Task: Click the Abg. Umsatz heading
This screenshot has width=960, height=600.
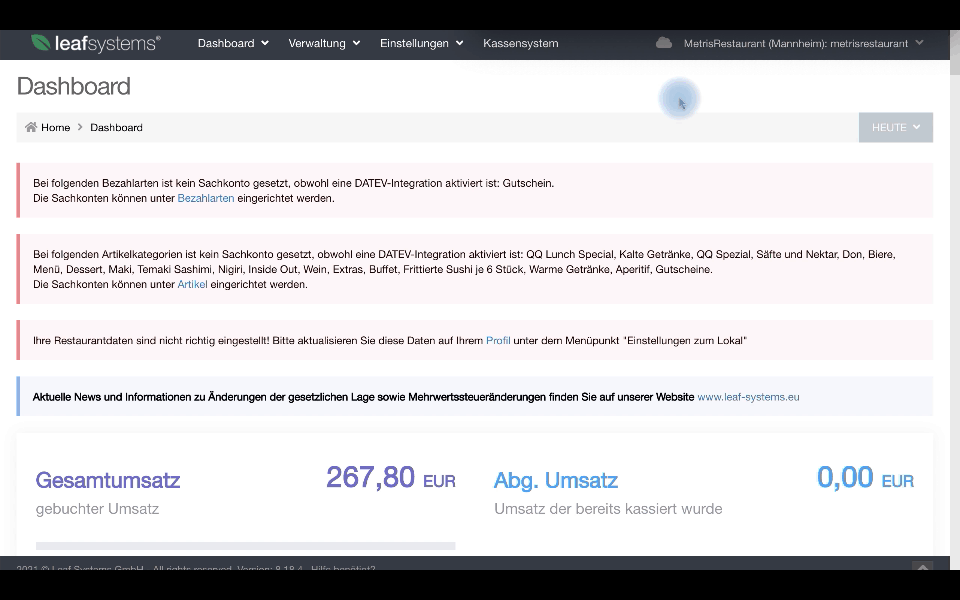Action: 555,480
